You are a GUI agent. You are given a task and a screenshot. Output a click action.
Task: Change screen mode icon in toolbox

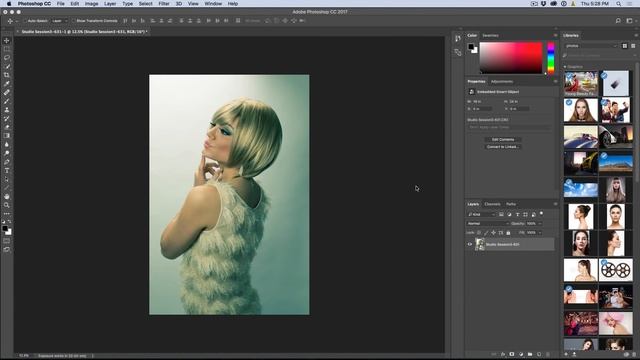[7, 249]
